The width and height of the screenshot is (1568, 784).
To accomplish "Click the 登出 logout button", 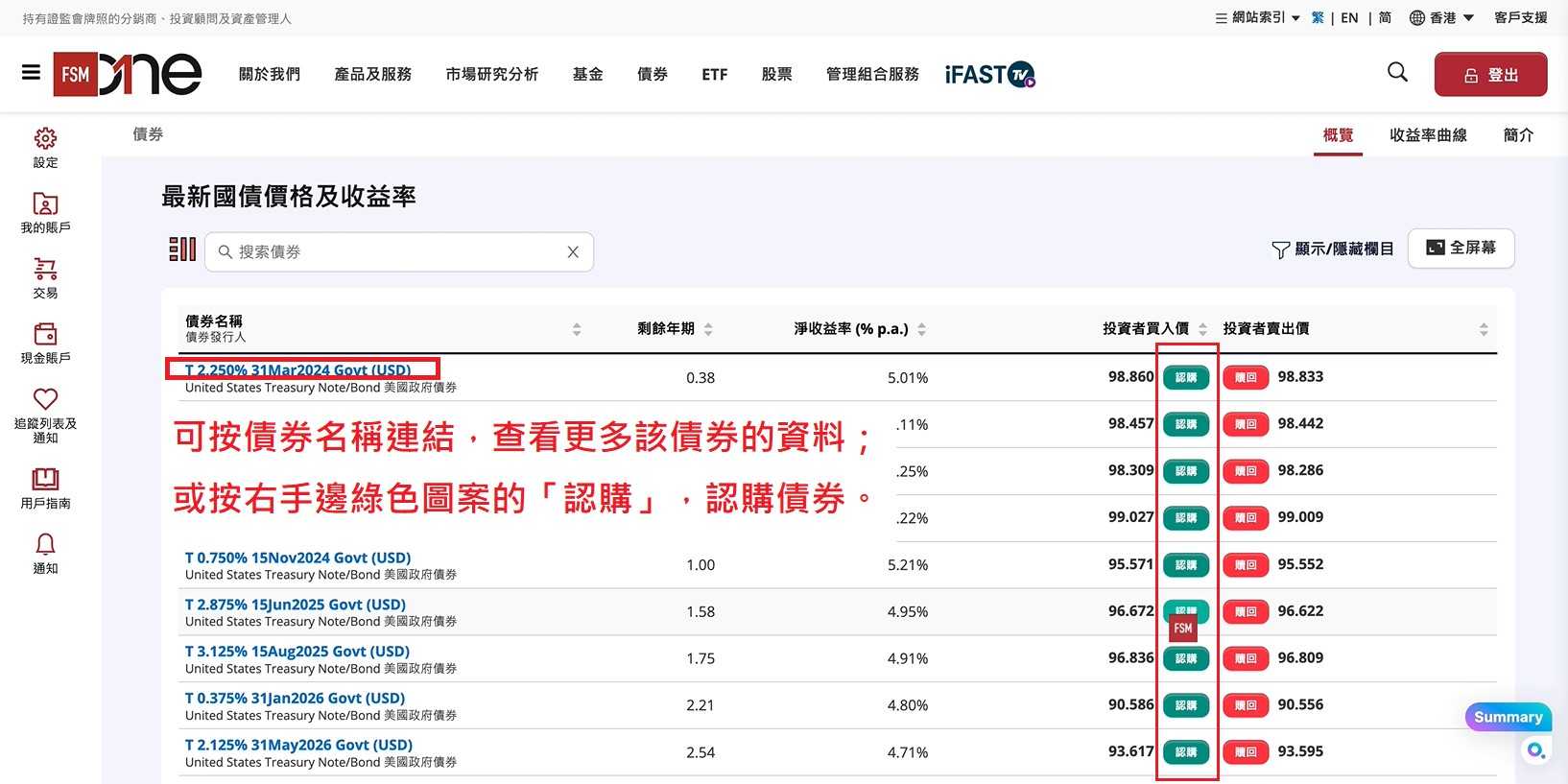I will (x=1490, y=75).
